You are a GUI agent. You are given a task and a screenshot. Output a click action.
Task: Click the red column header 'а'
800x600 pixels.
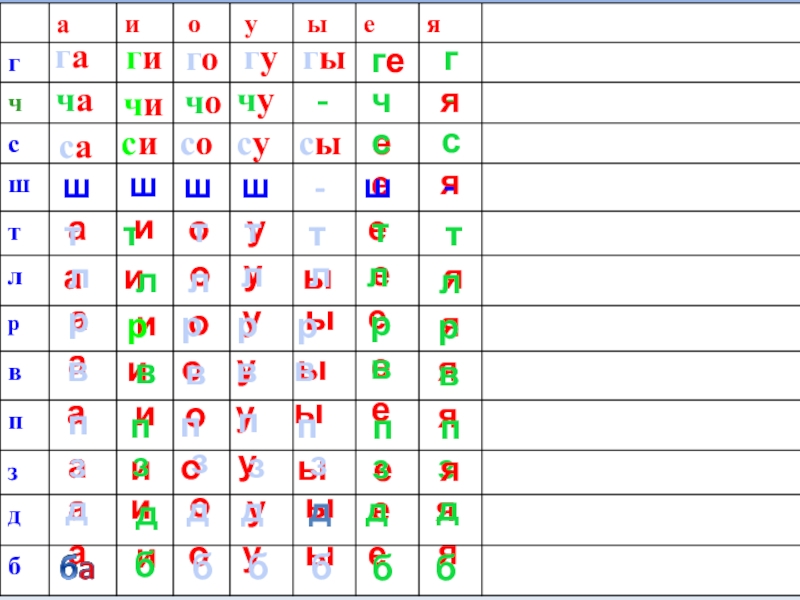point(63,25)
